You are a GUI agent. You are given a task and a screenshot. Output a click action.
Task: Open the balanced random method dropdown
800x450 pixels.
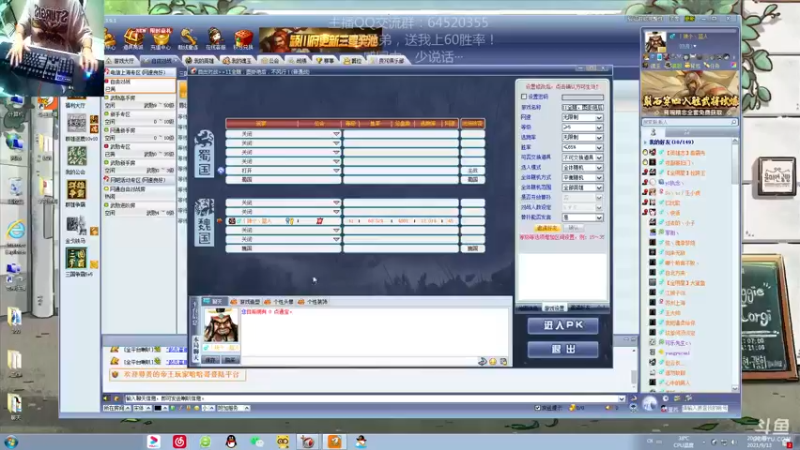click(582, 178)
